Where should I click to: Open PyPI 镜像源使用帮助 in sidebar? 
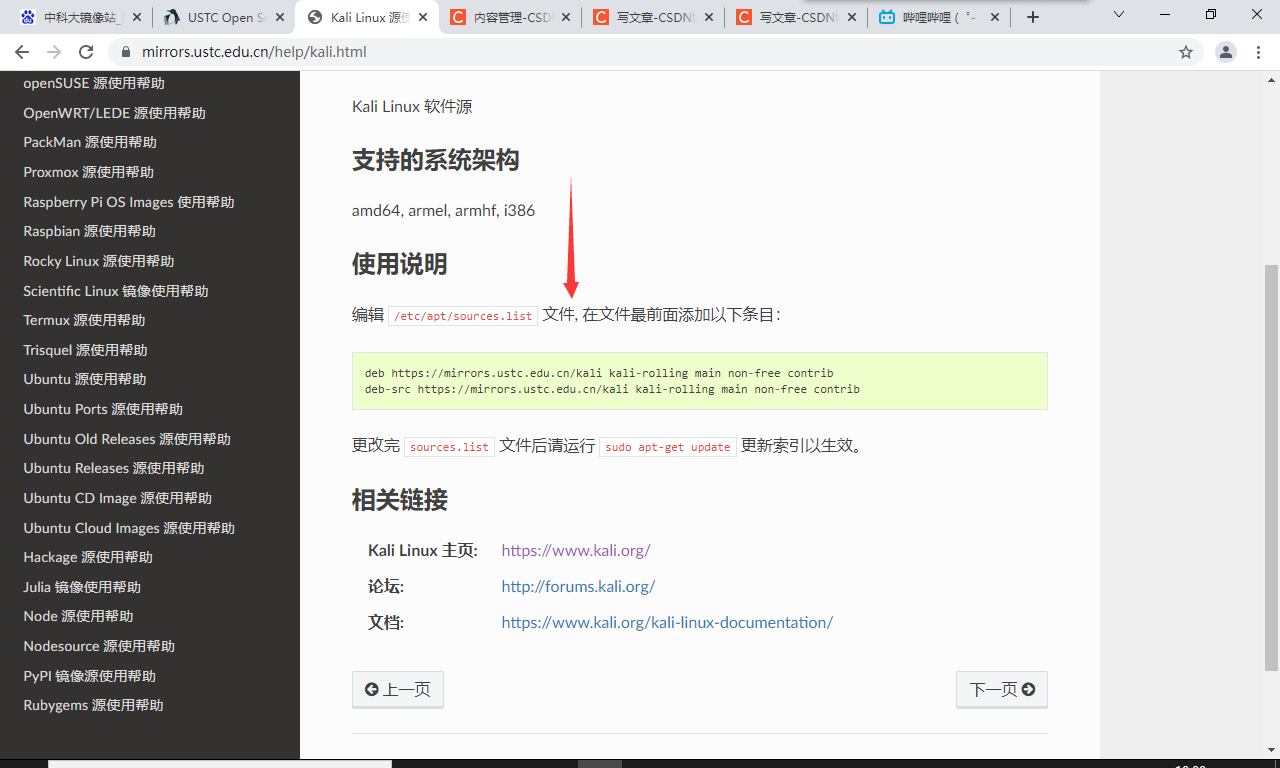click(90, 676)
